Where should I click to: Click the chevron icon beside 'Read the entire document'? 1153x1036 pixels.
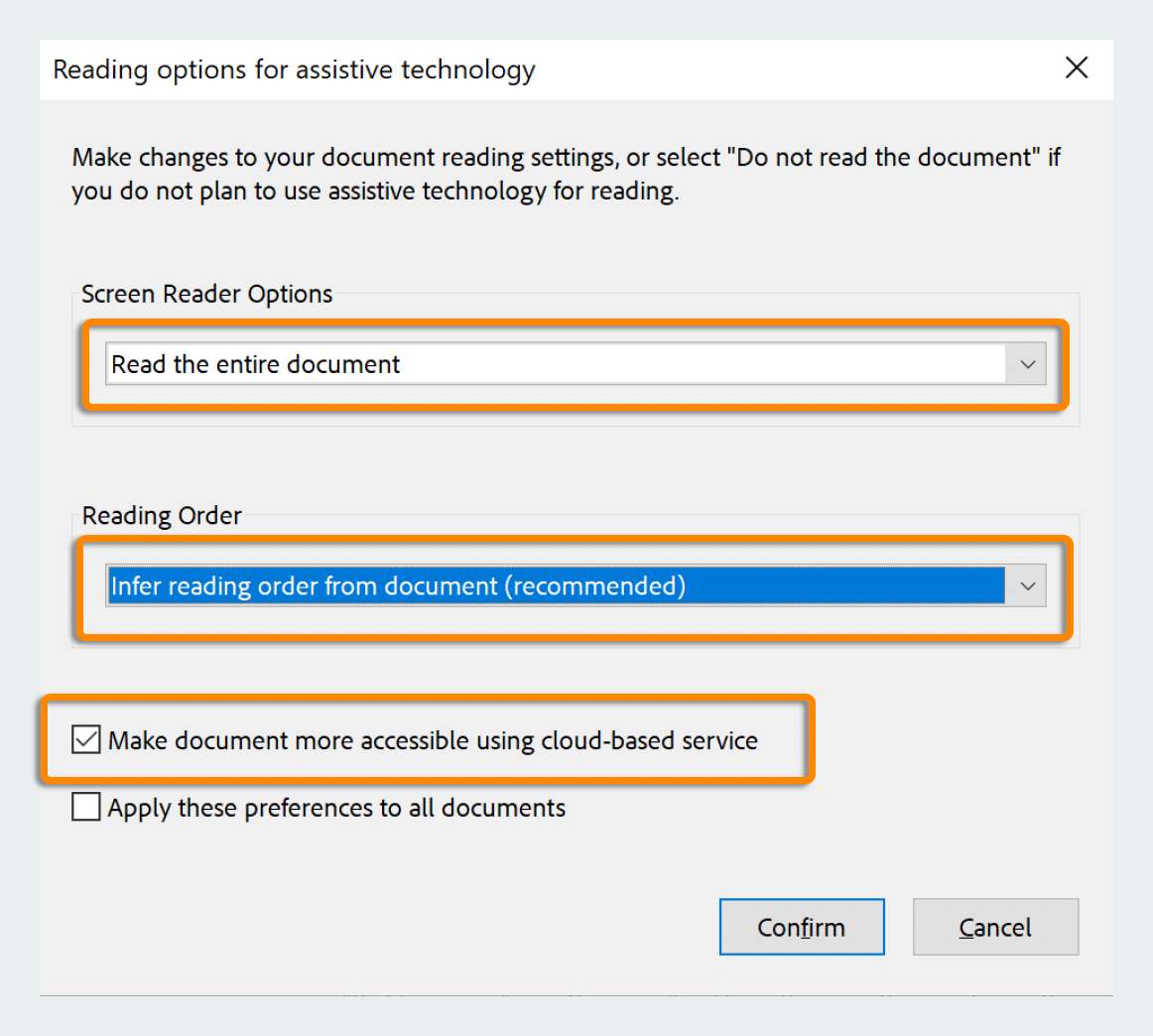[1027, 365]
